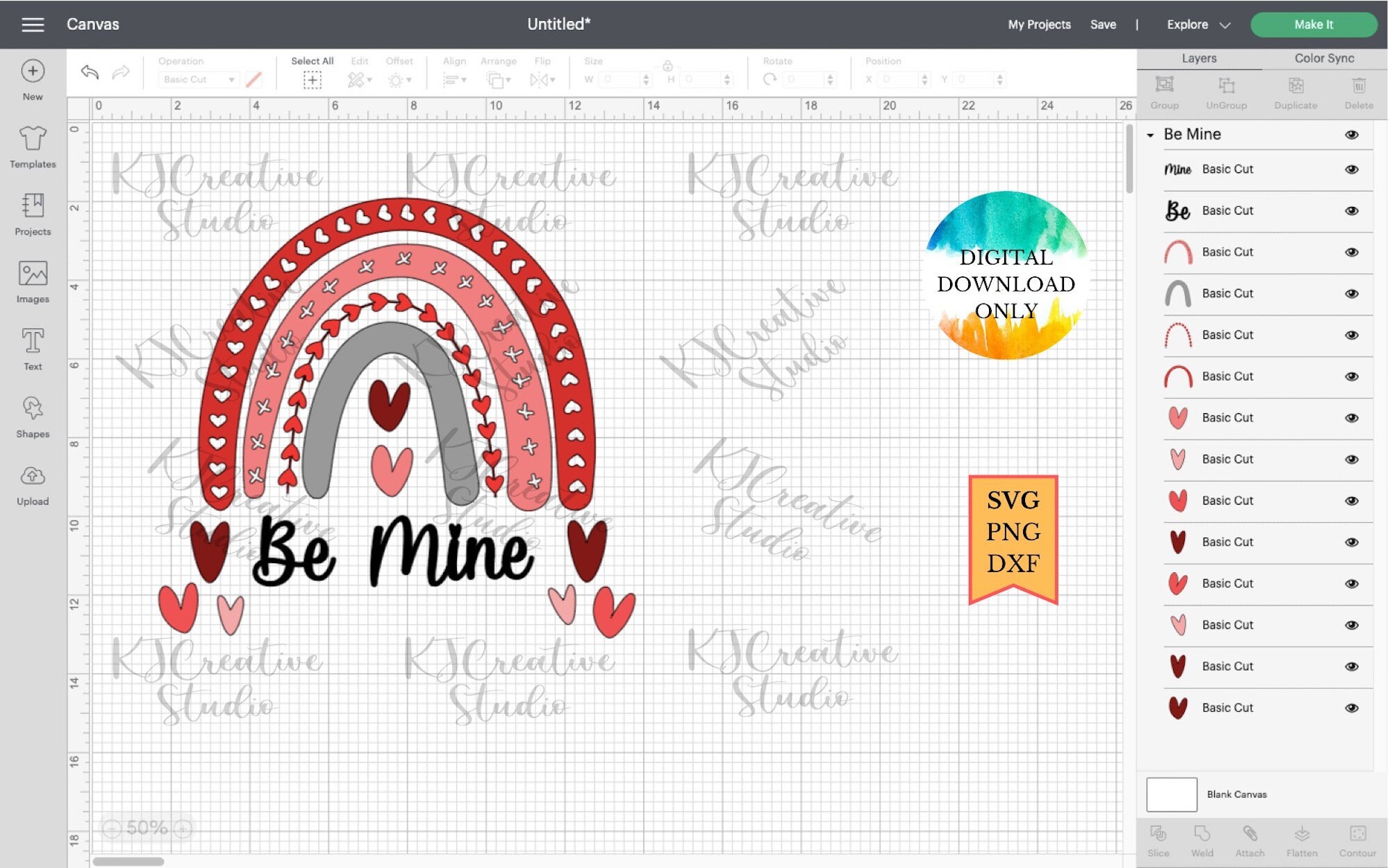Click the Flatten tool
The height and width of the screenshot is (868, 1389).
pos(1302,841)
